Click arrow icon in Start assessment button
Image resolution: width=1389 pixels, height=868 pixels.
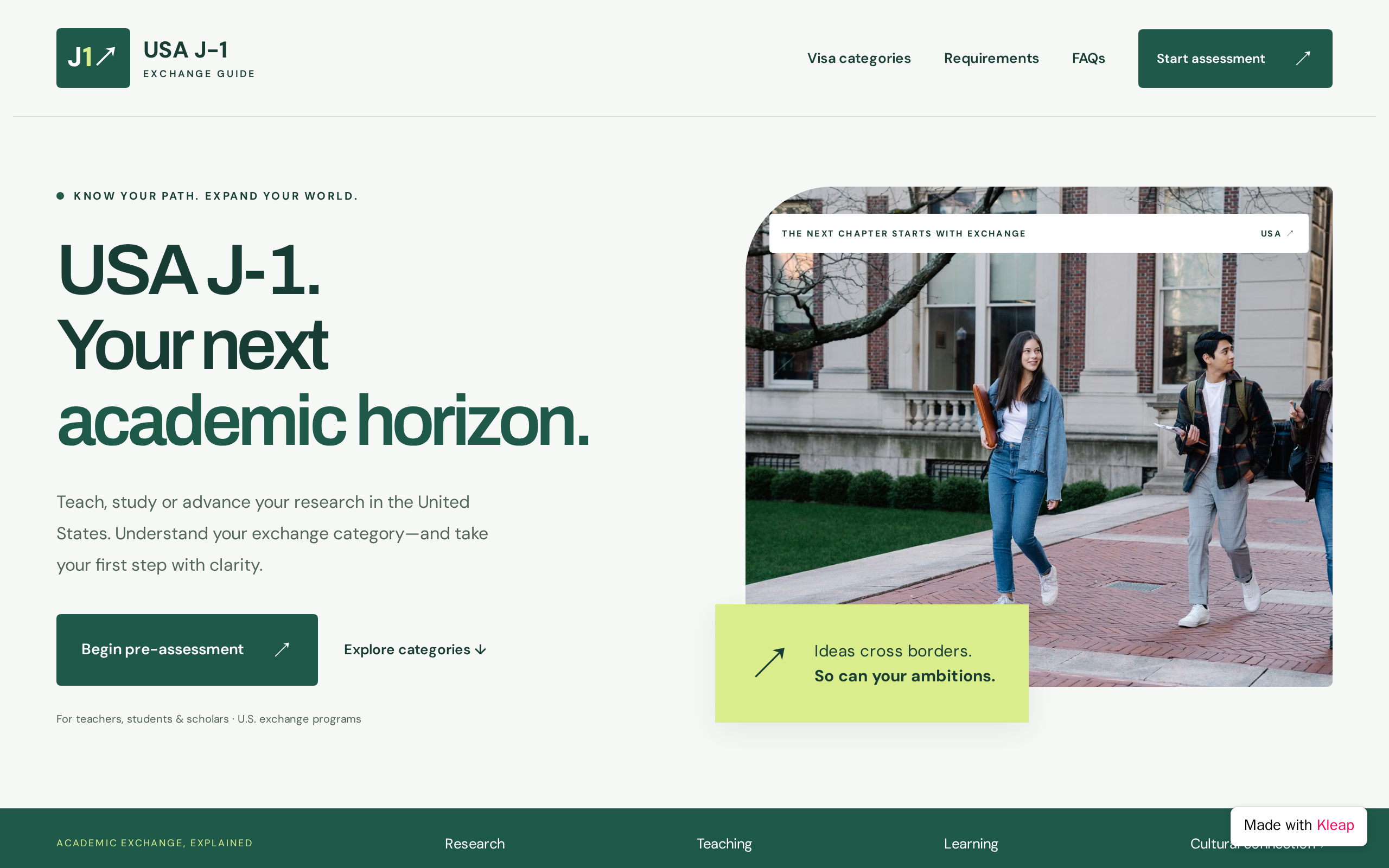pyautogui.click(x=1303, y=58)
